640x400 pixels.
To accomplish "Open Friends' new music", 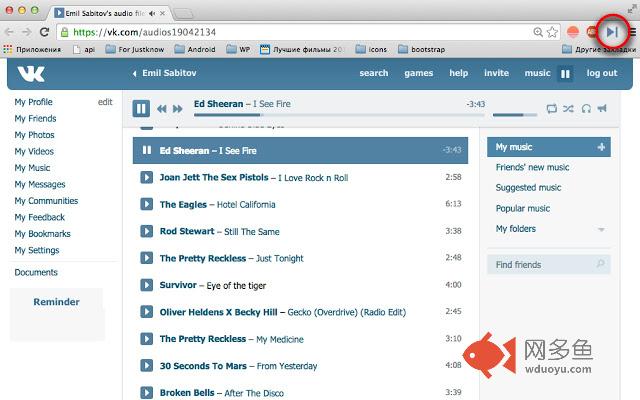I will click(x=532, y=167).
